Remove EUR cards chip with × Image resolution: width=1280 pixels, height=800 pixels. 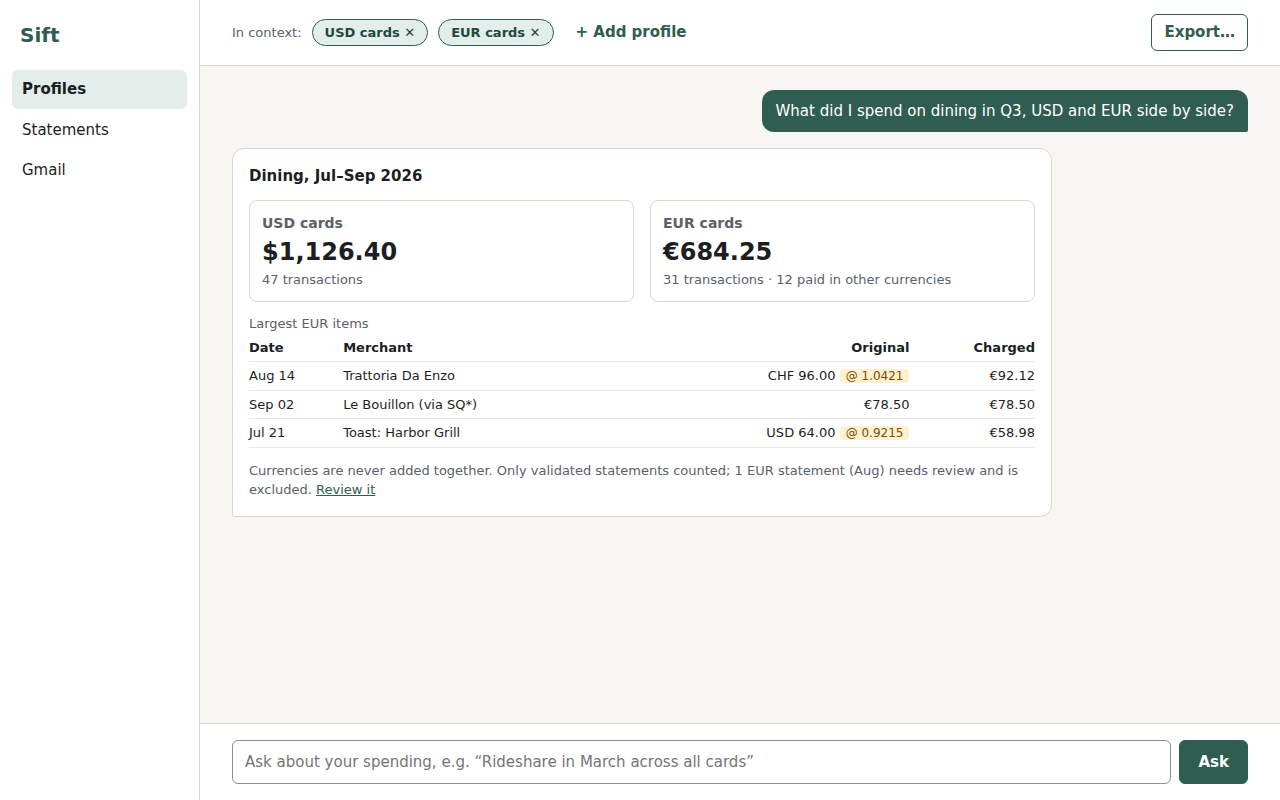(535, 32)
